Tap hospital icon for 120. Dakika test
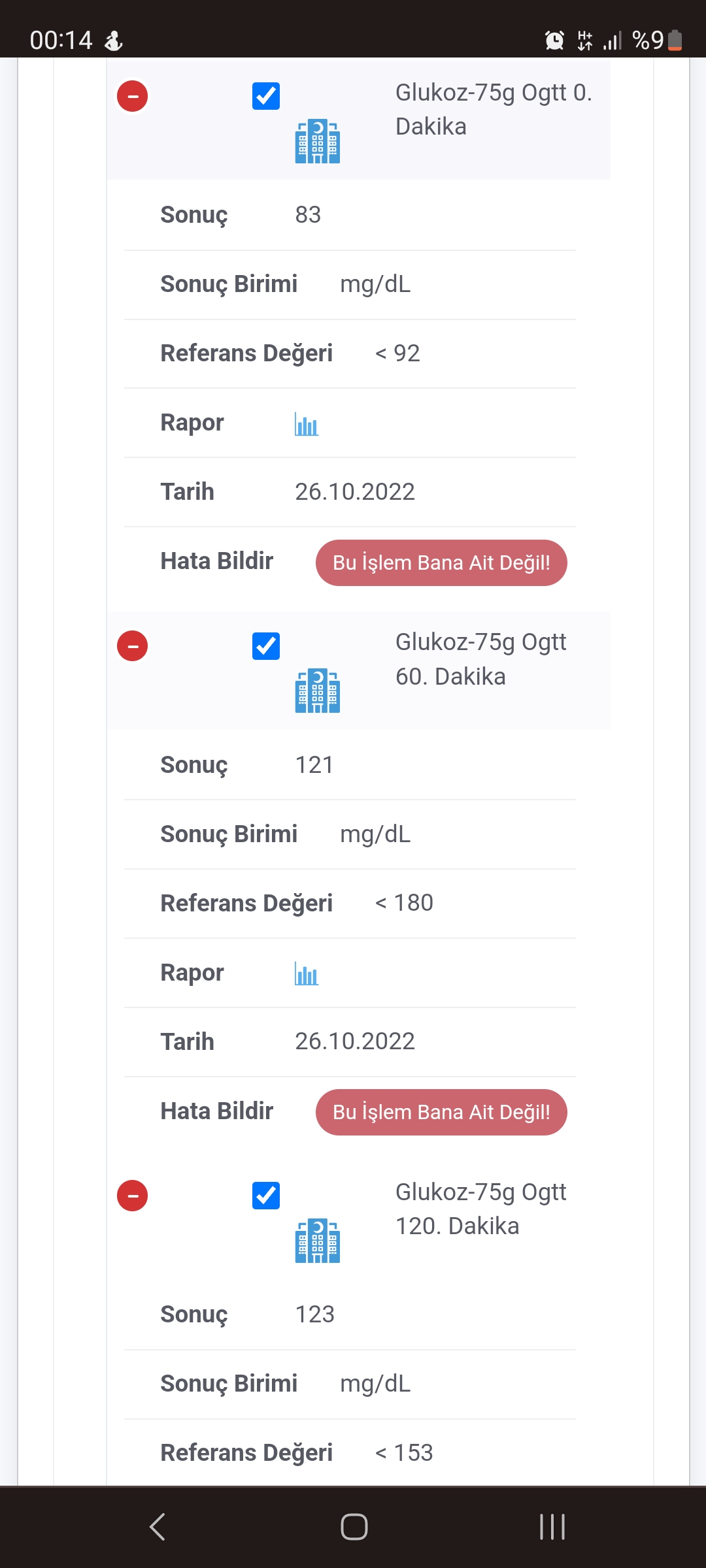 pyautogui.click(x=318, y=1241)
